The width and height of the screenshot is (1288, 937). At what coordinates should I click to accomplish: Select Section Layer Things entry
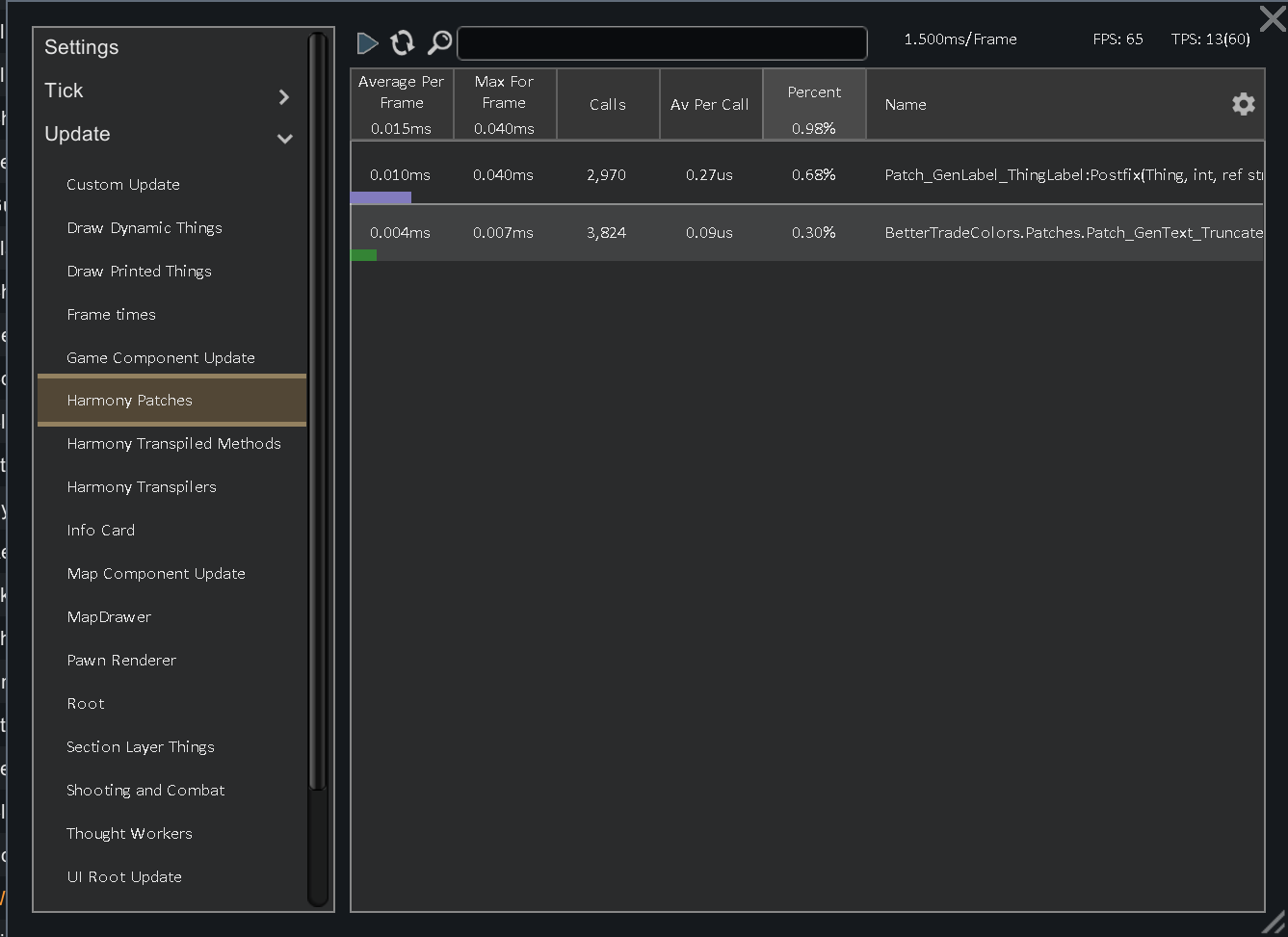(x=141, y=747)
